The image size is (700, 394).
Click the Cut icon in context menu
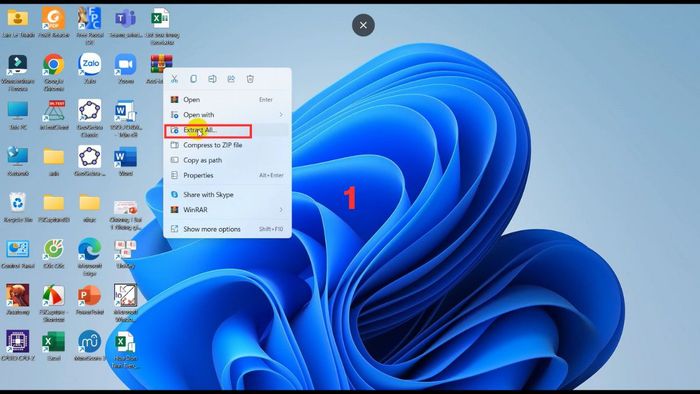pyautogui.click(x=174, y=79)
